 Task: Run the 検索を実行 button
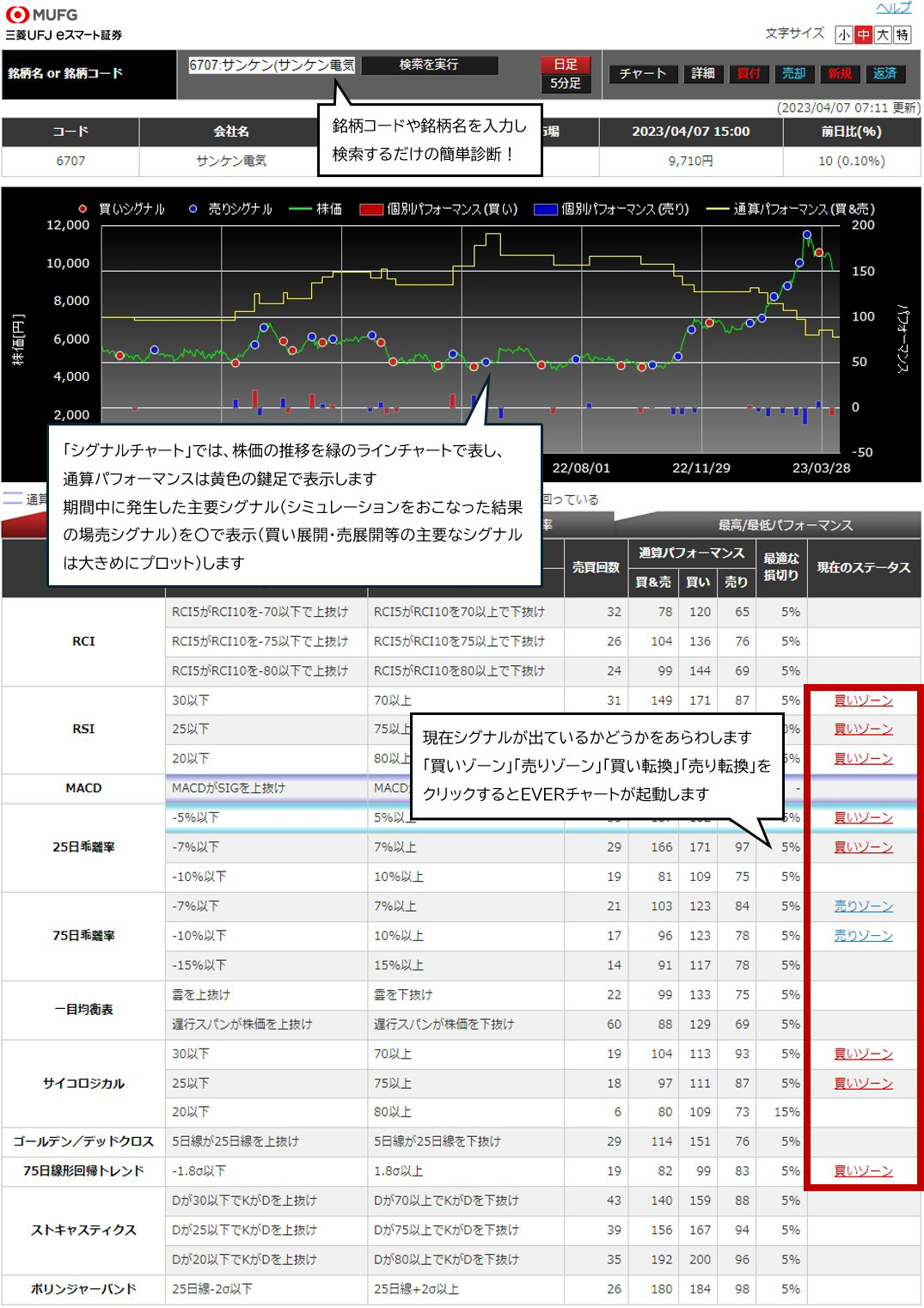click(429, 64)
